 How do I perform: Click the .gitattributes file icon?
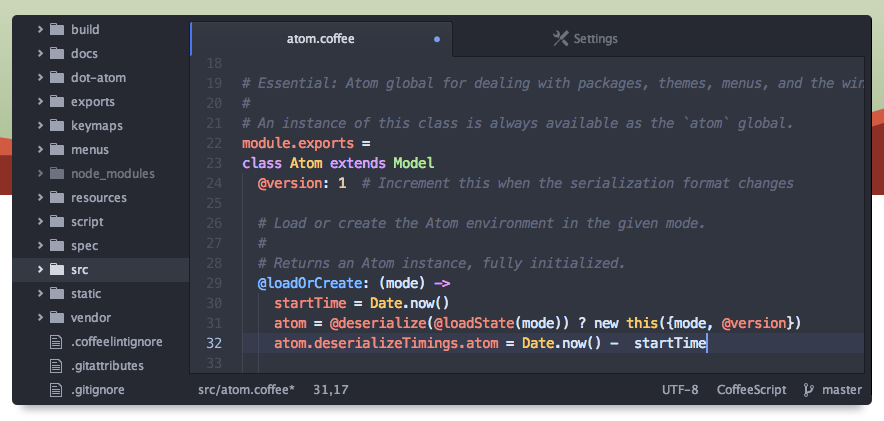[x=57, y=366]
